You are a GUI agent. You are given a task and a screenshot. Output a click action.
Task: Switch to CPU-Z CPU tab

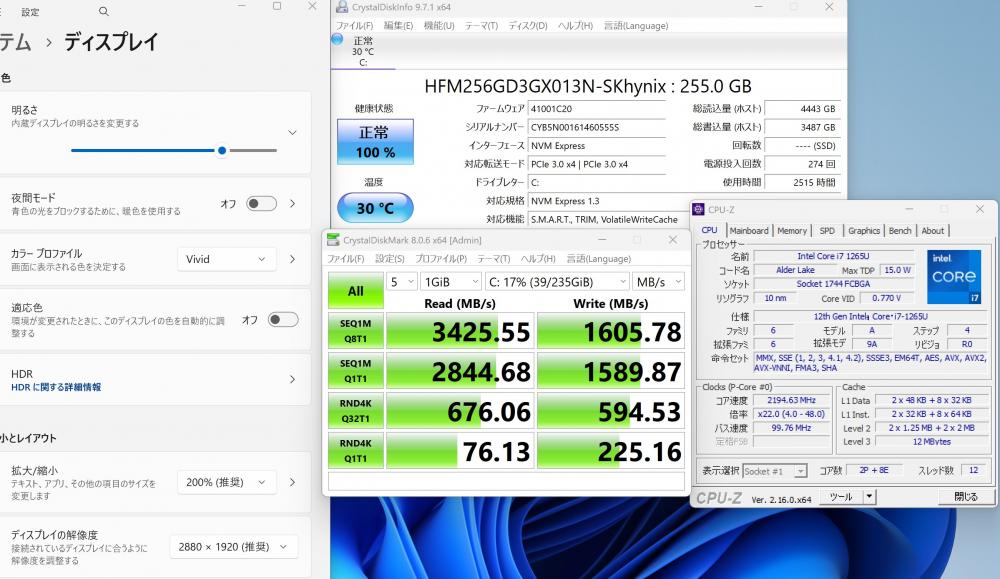point(709,230)
